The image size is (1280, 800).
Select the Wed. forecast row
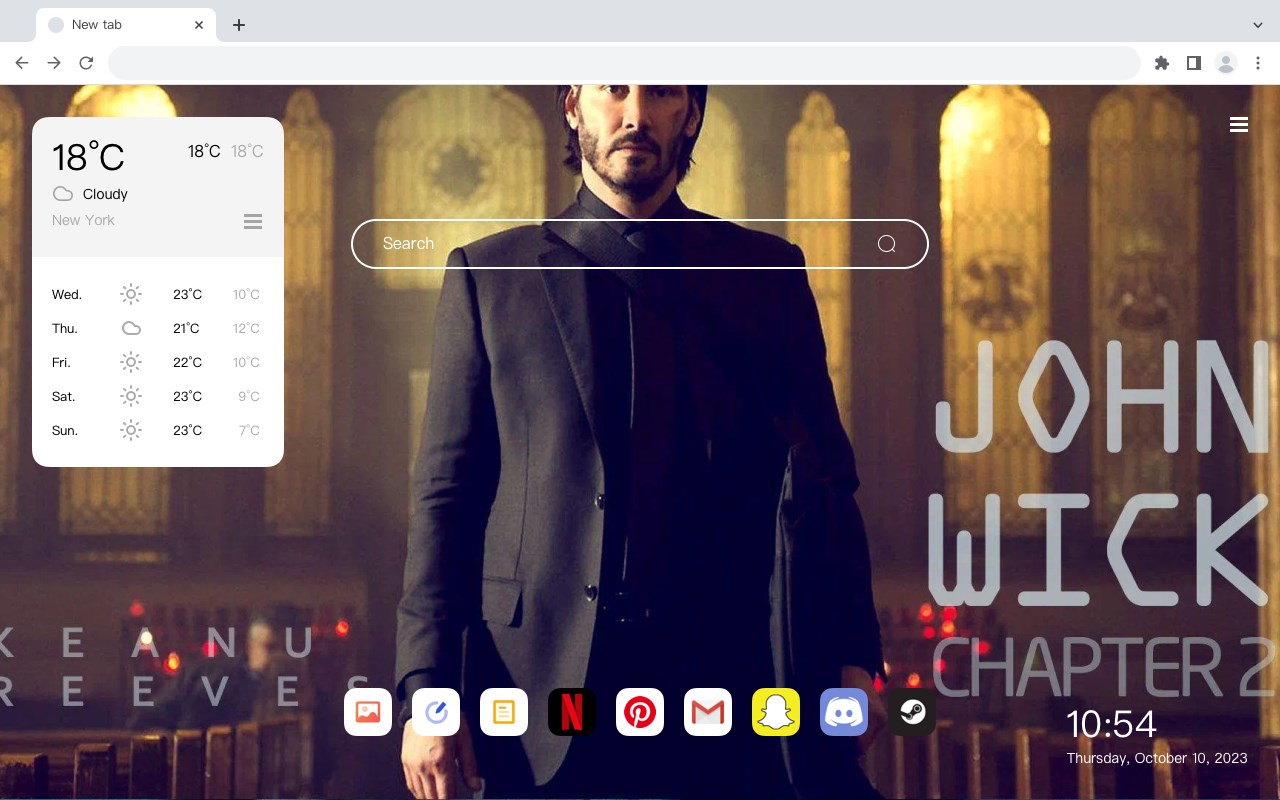tap(158, 294)
